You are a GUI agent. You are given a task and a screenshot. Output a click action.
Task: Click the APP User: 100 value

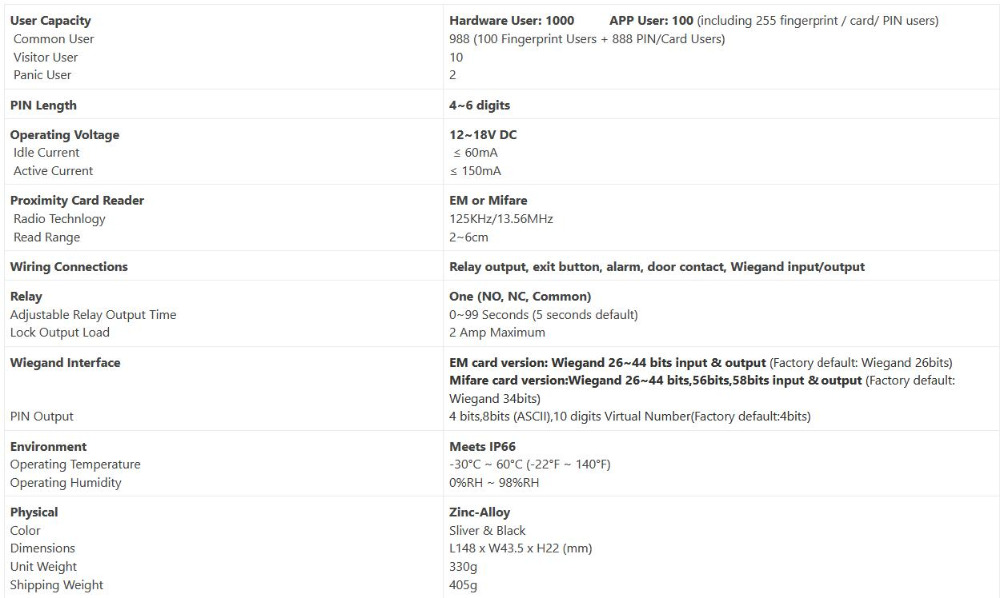651,21
